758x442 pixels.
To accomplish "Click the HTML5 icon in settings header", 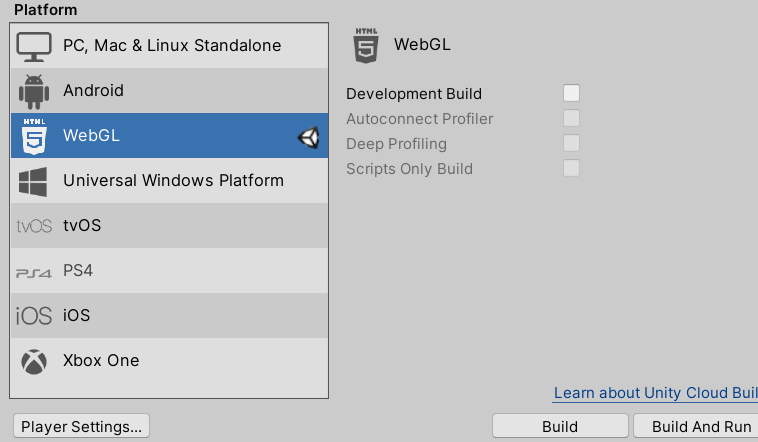I will coord(366,45).
